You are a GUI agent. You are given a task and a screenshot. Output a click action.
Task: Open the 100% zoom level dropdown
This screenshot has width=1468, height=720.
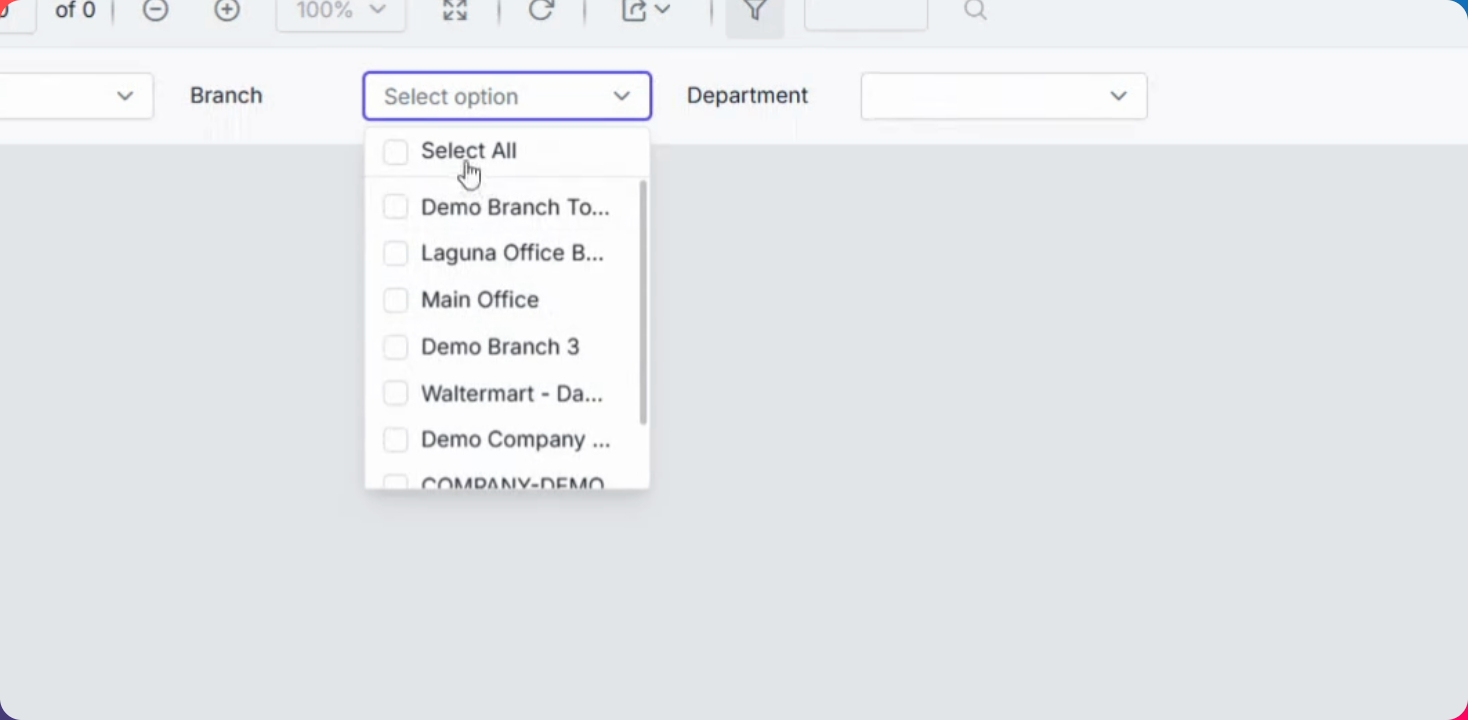[341, 11]
